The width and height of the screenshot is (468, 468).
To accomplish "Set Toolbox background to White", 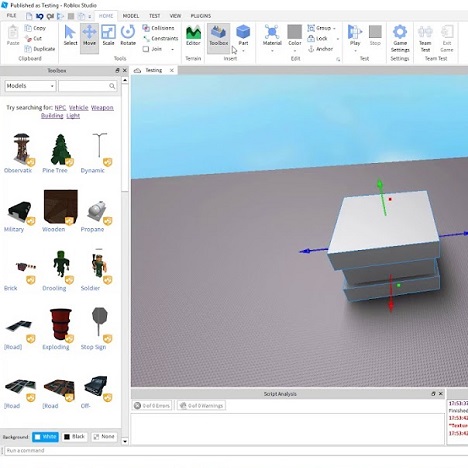I will (x=45, y=437).
